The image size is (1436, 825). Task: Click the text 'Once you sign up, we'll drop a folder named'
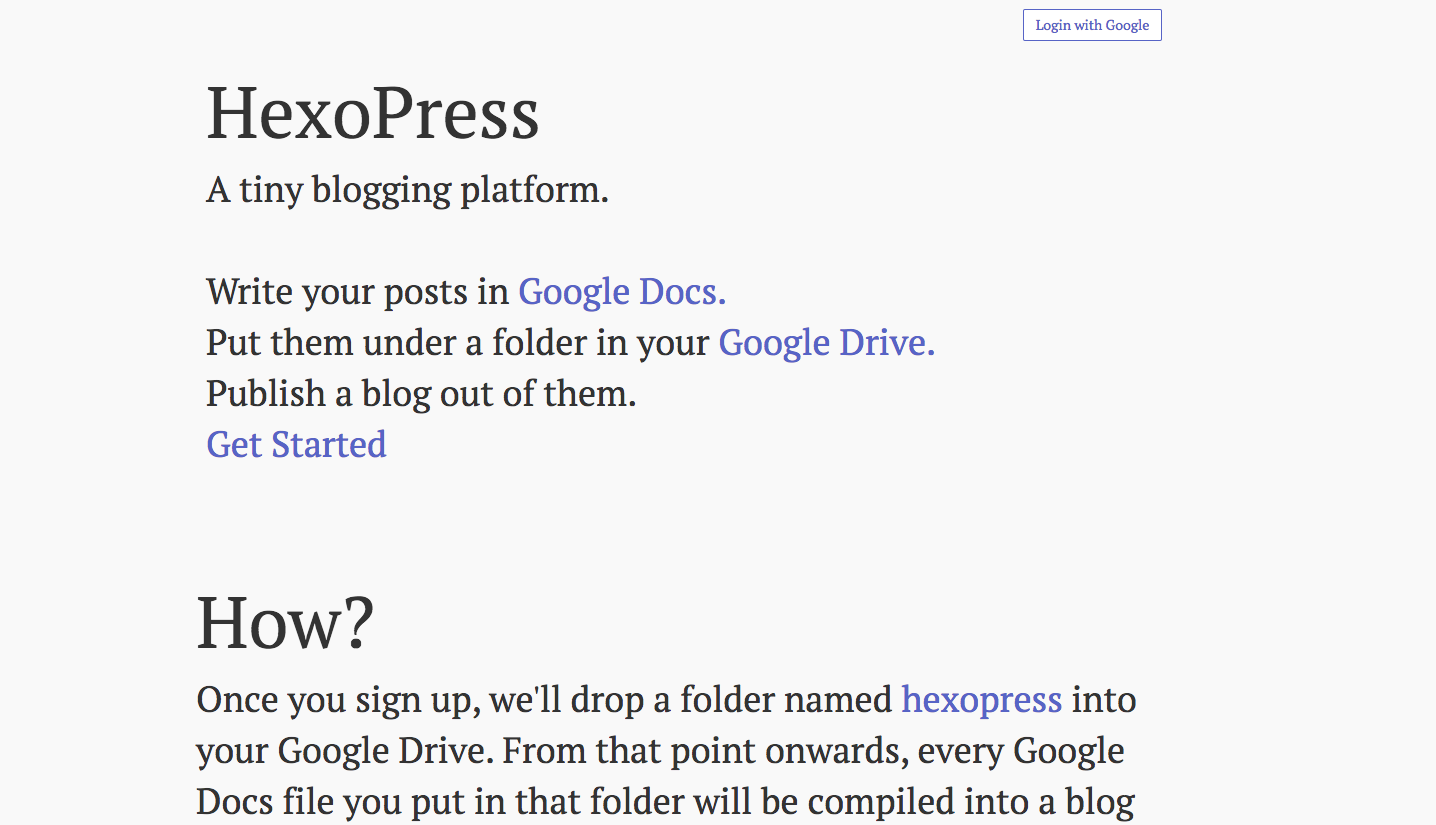tap(545, 699)
